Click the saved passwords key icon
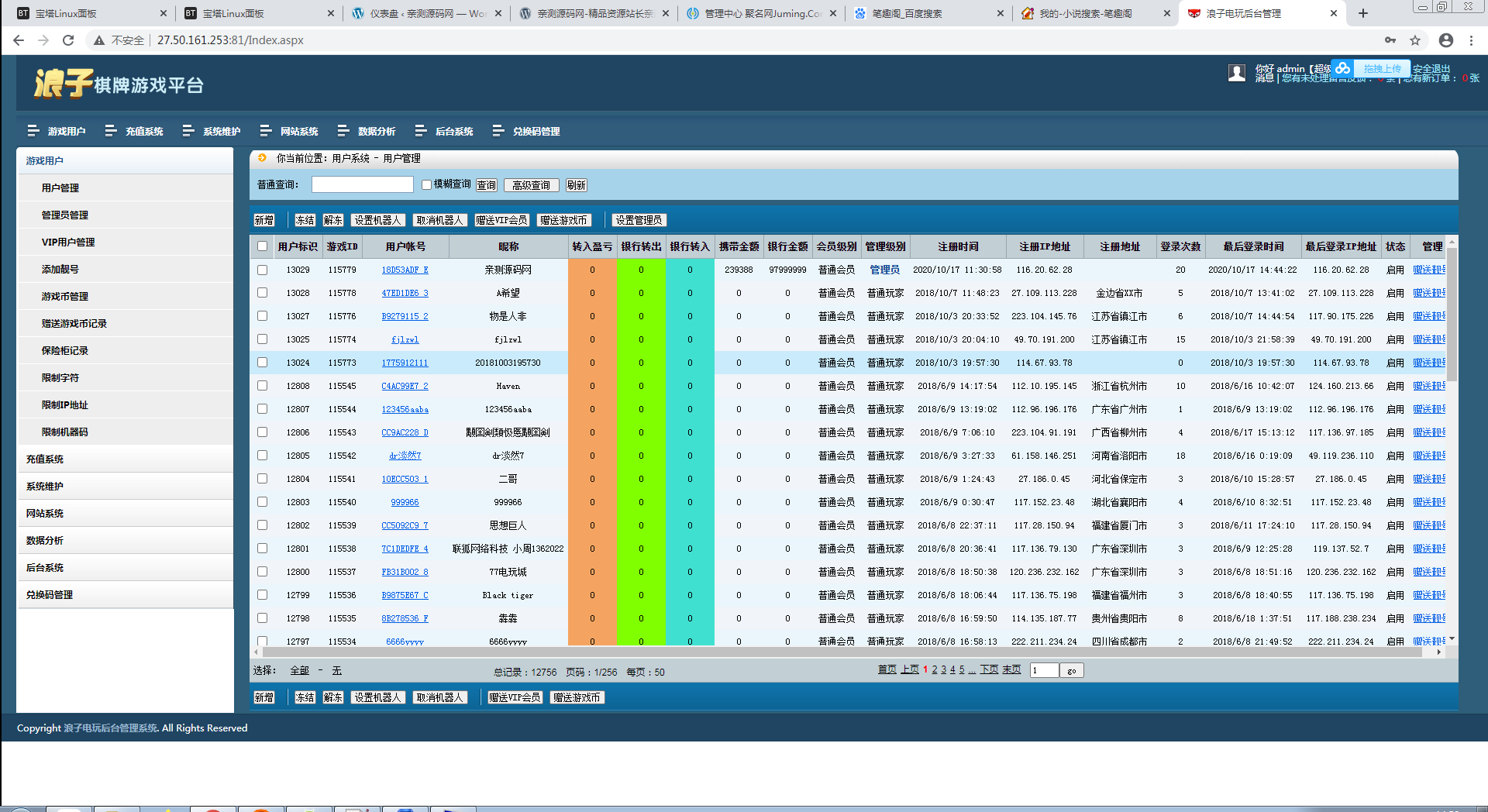The height and width of the screenshot is (812, 1488). pos(1390,40)
